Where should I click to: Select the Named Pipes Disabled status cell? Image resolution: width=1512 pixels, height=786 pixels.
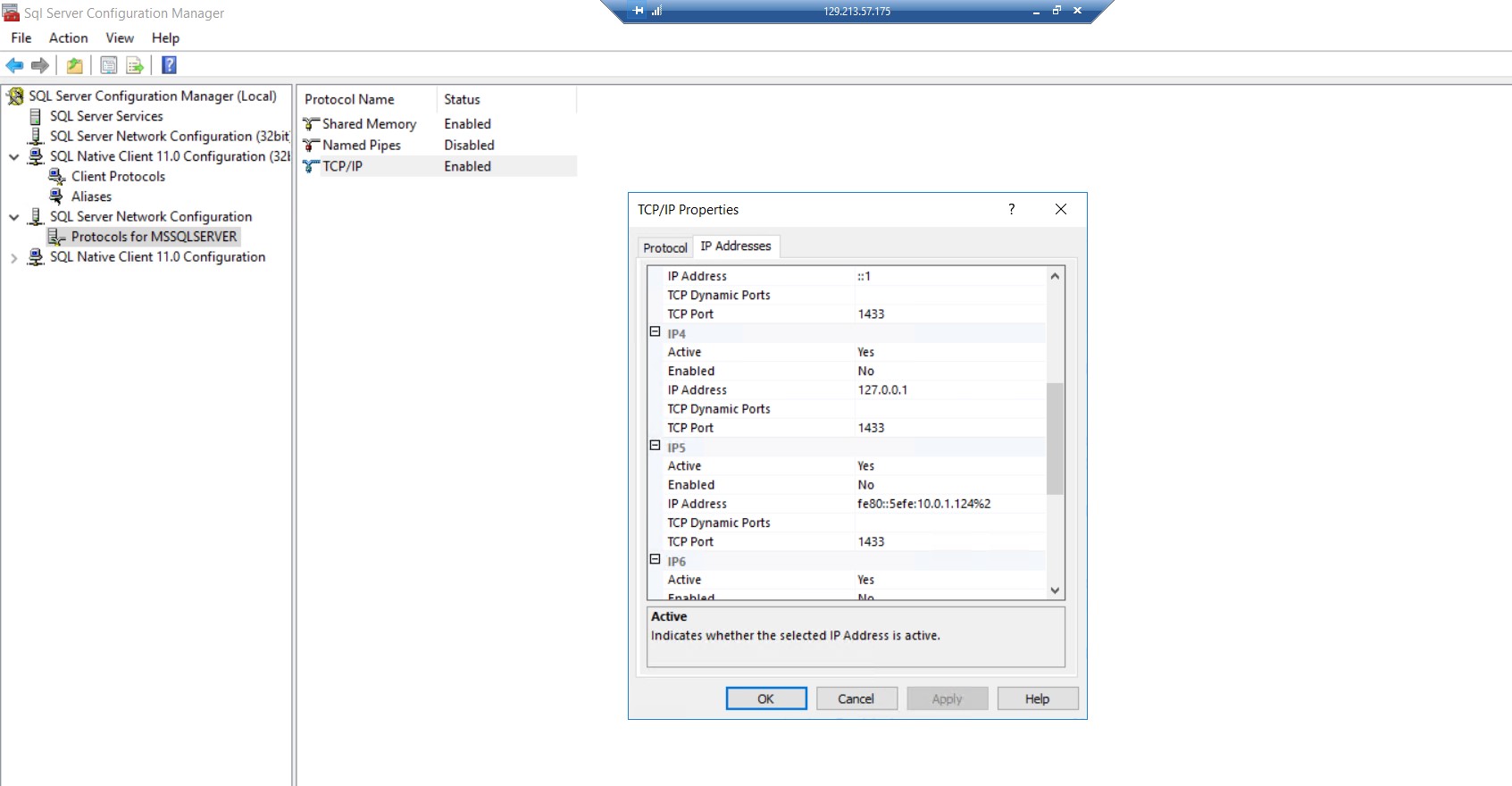pos(469,145)
